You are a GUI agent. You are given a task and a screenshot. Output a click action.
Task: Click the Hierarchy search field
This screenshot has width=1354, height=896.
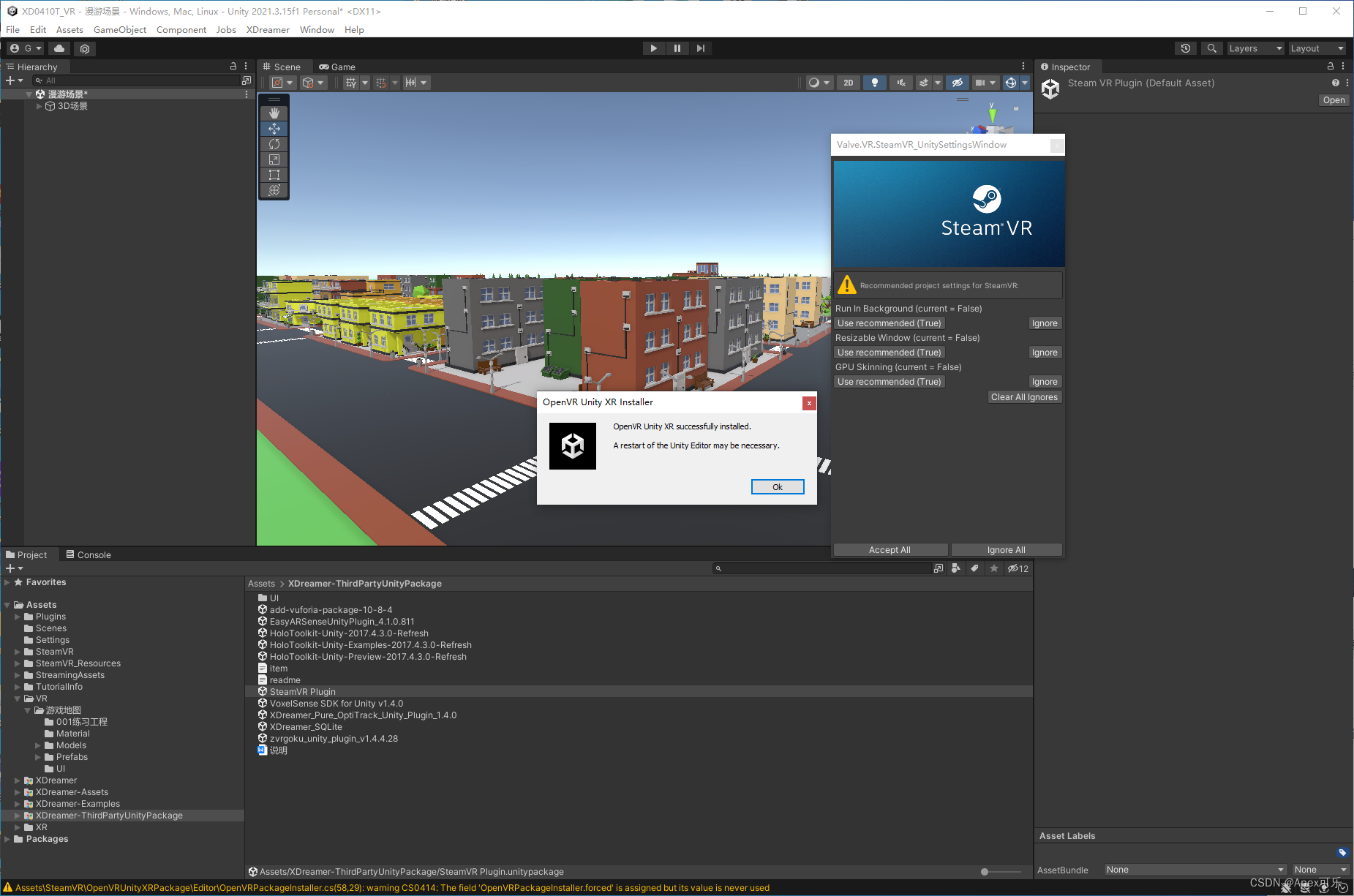click(x=138, y=80)
